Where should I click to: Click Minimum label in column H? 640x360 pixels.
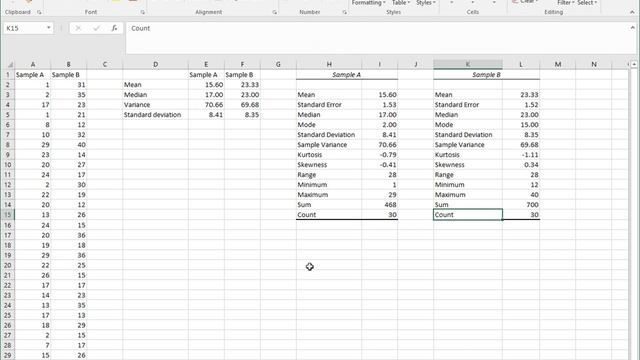point(329,184)
